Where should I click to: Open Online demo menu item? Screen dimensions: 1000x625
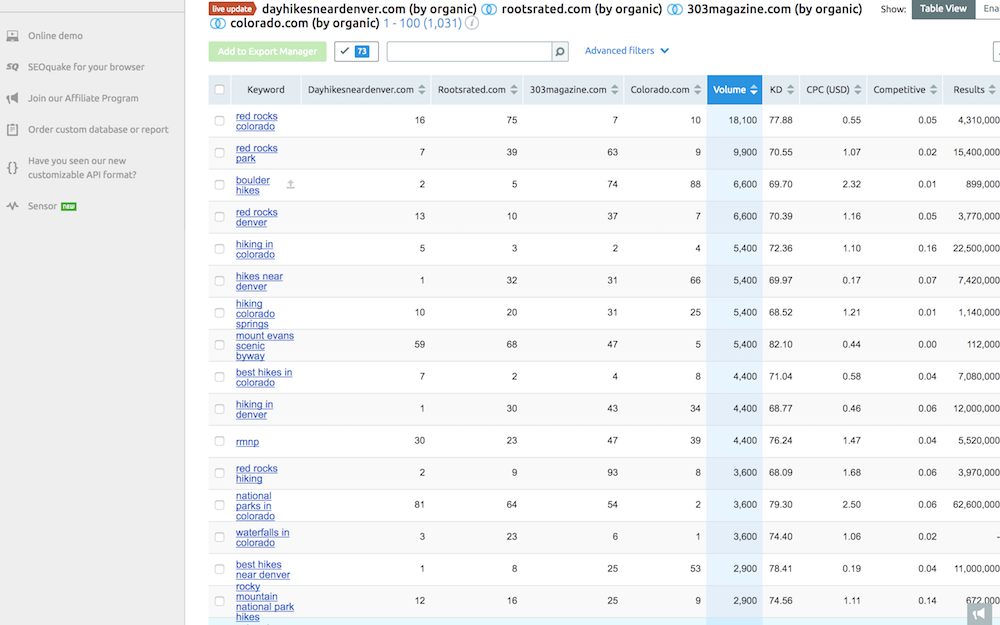click(55, 36)
